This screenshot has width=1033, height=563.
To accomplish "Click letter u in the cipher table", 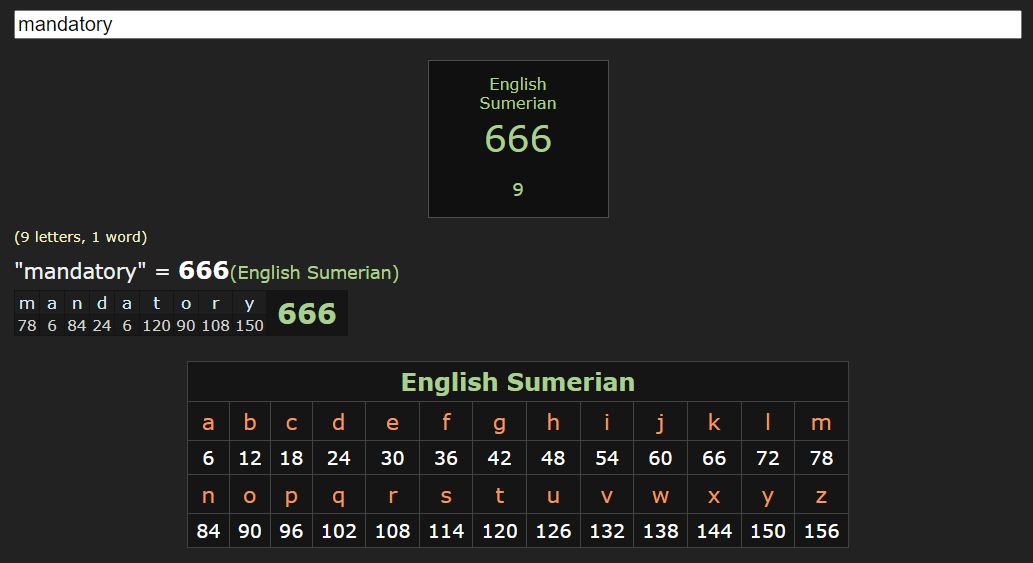I will click(553, 495).
